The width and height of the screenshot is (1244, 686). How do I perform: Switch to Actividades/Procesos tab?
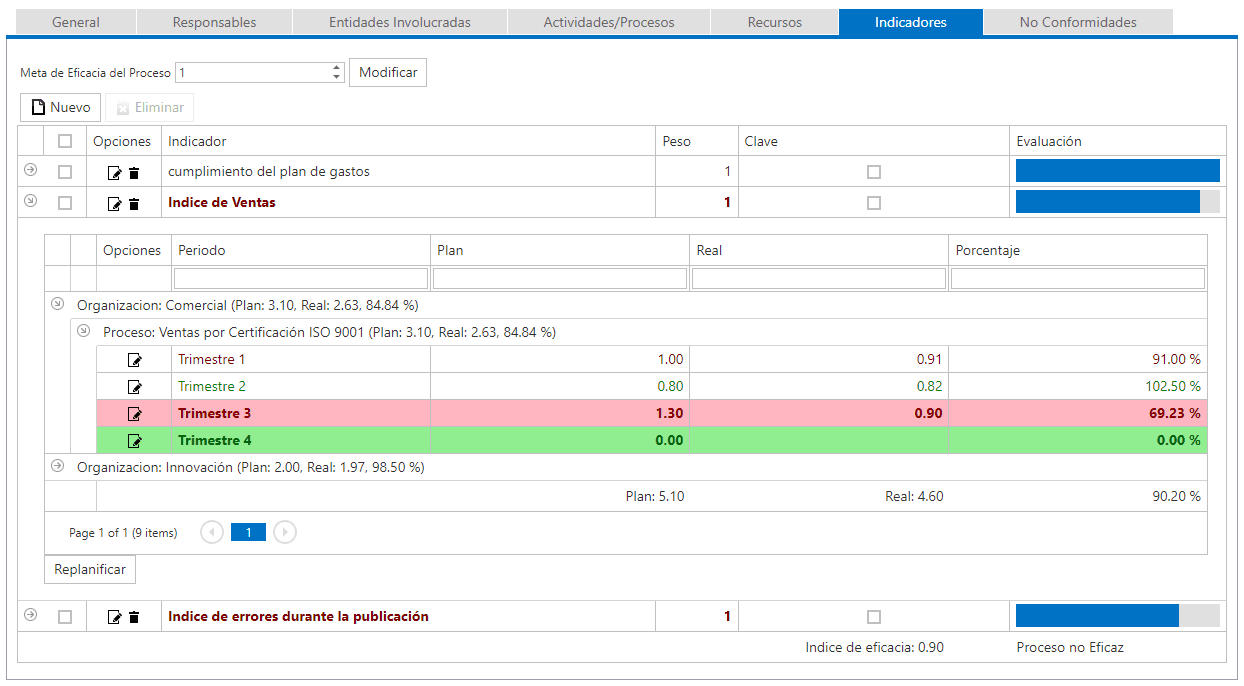[x=609, y=22]
